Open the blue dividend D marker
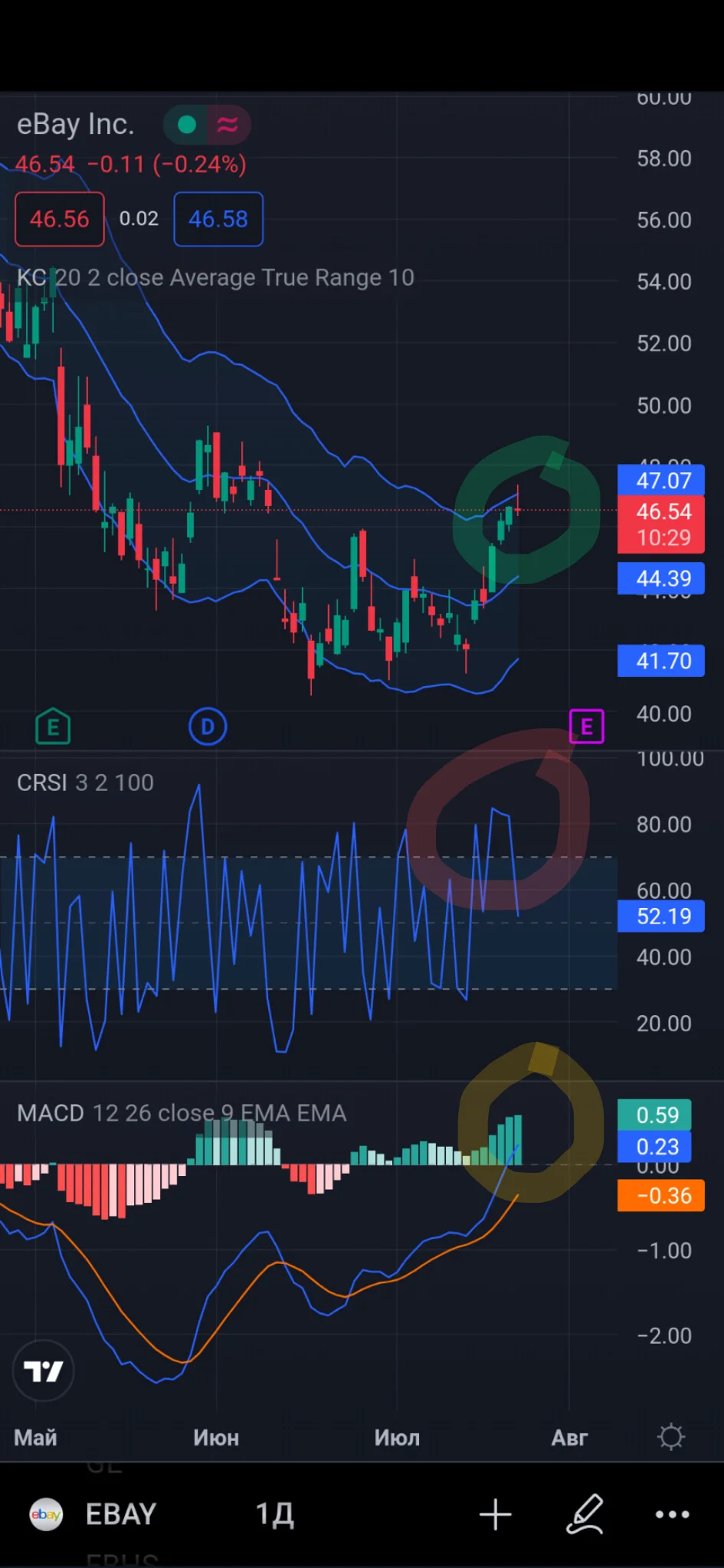The width and height of the screenshot is (724, 1568). coord(208,727)
